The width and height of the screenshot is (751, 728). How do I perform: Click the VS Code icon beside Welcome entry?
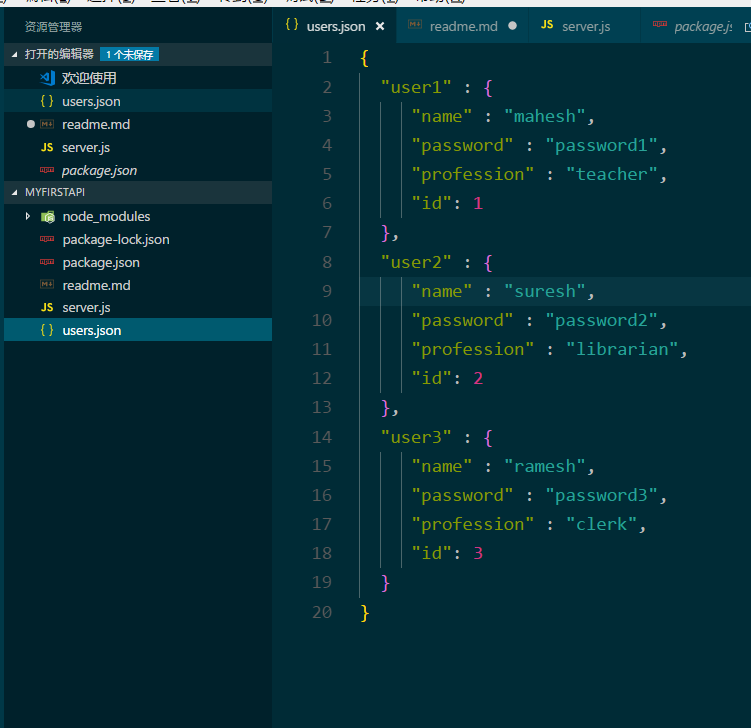(47, 78)
